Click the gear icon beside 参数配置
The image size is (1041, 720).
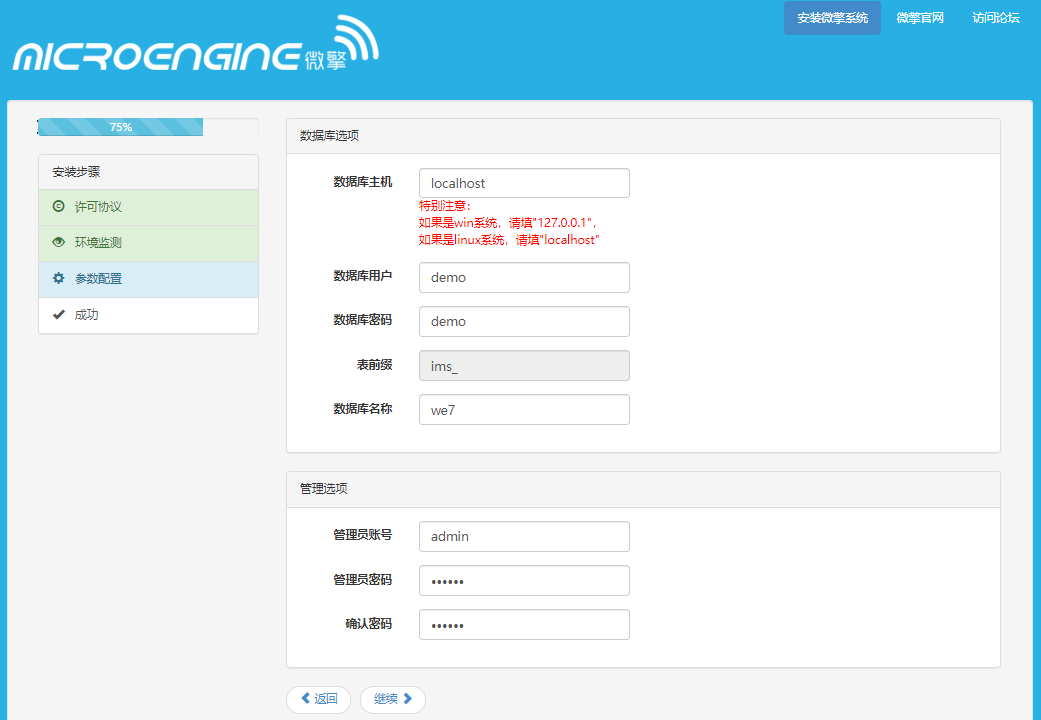[x=58, y=278]
